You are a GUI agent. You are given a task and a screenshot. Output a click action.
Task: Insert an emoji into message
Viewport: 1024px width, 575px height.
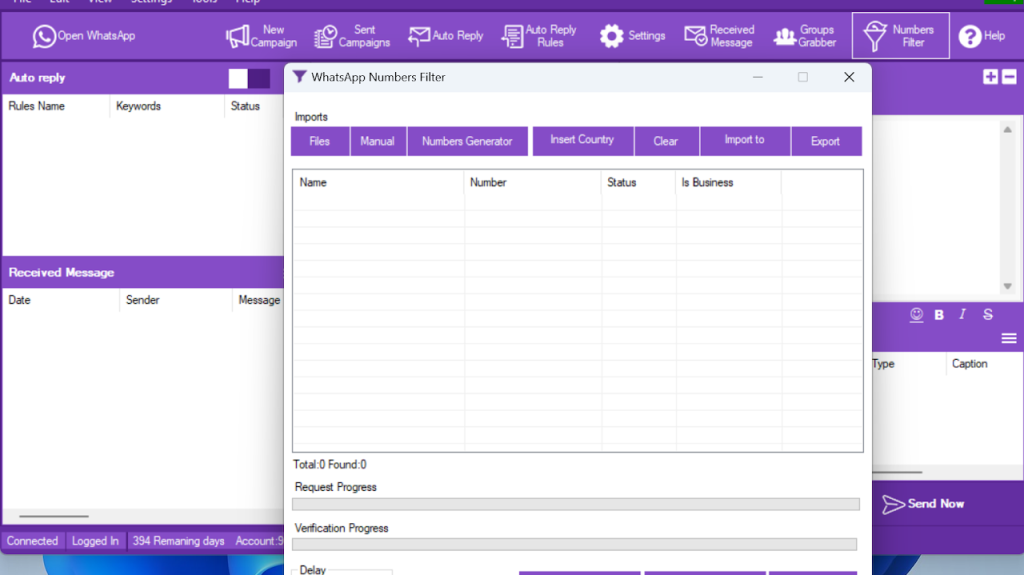916,315
